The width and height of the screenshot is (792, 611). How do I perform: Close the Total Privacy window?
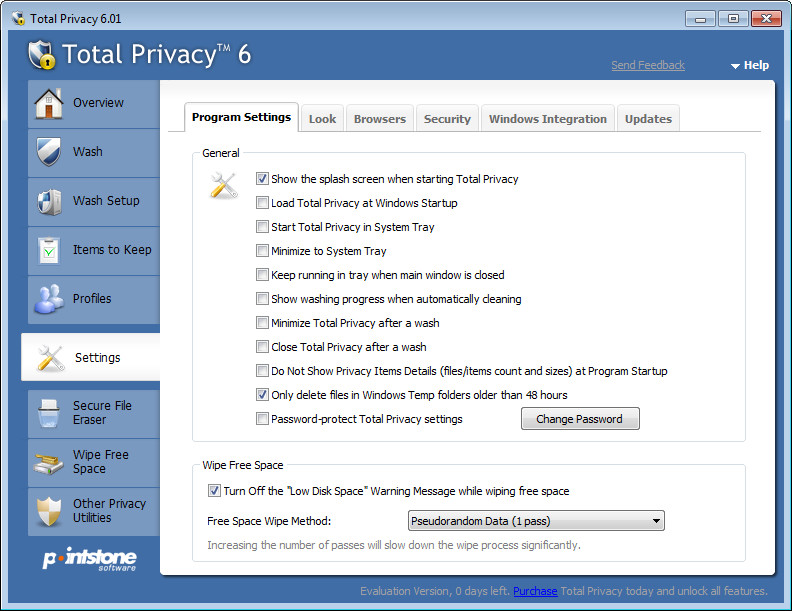click(x=766, y=19)
